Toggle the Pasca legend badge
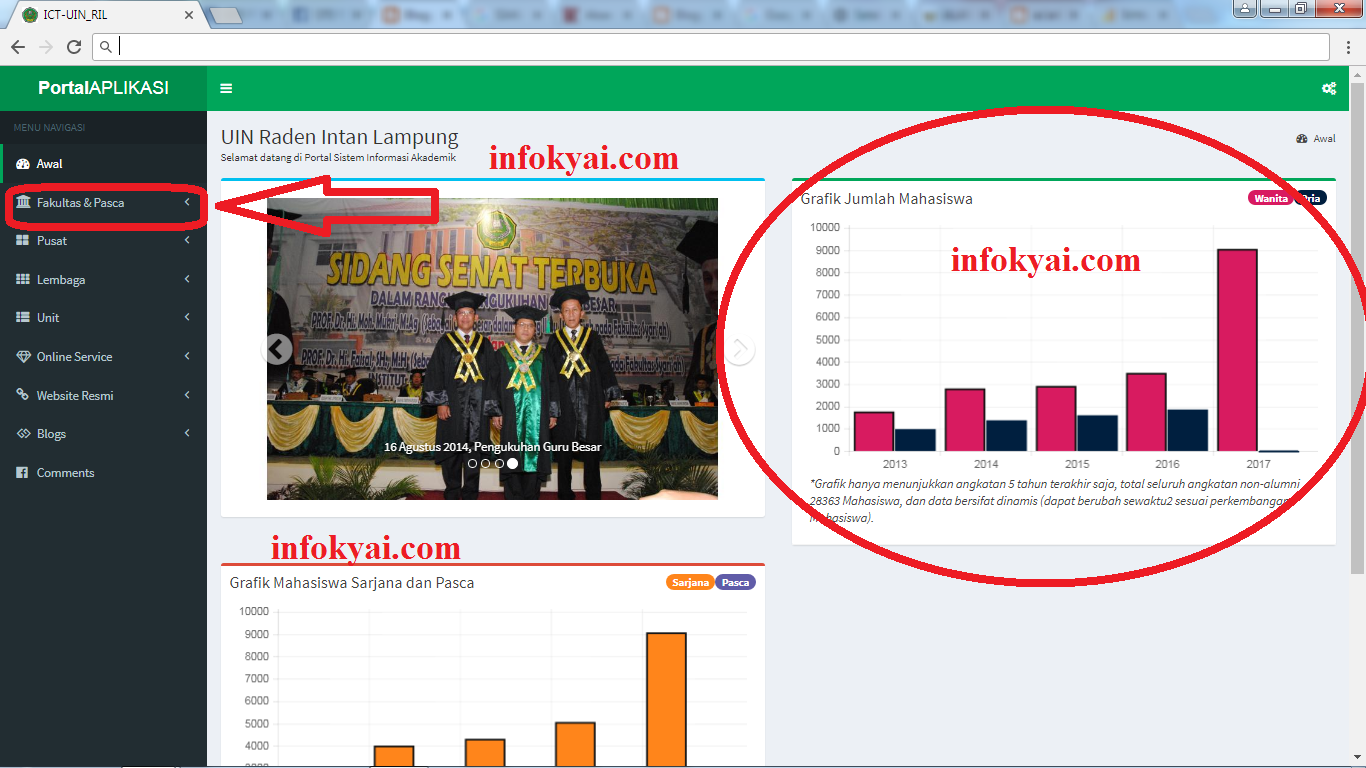 tap(735, 582)
